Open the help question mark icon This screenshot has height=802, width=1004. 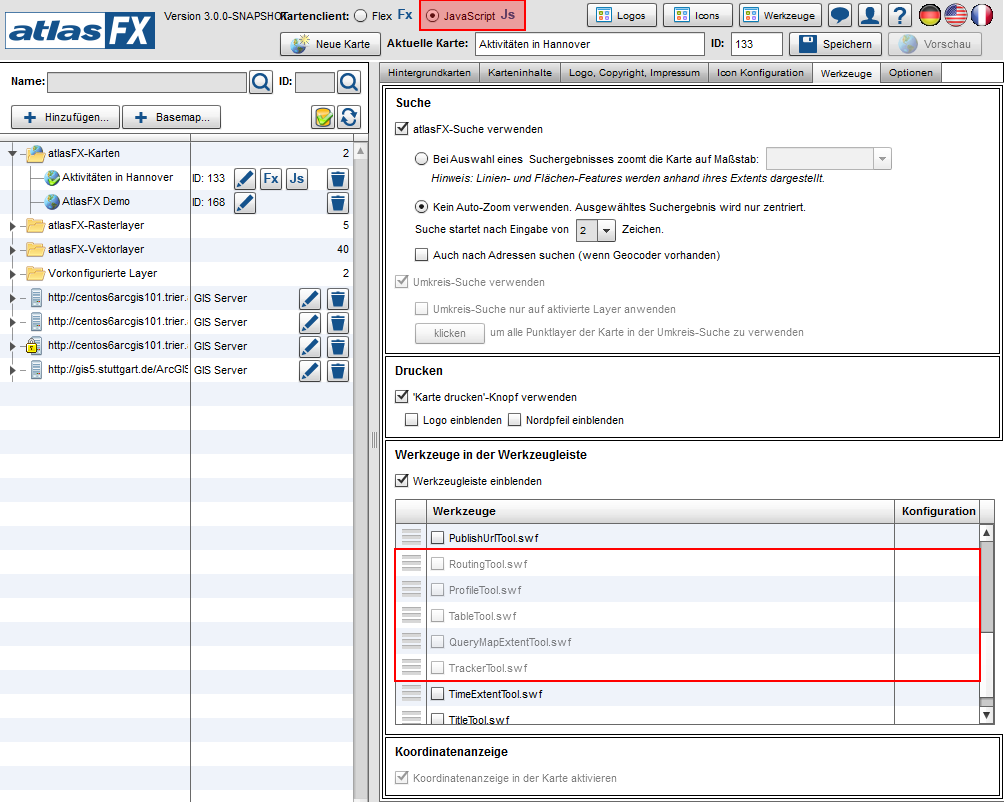900,15
